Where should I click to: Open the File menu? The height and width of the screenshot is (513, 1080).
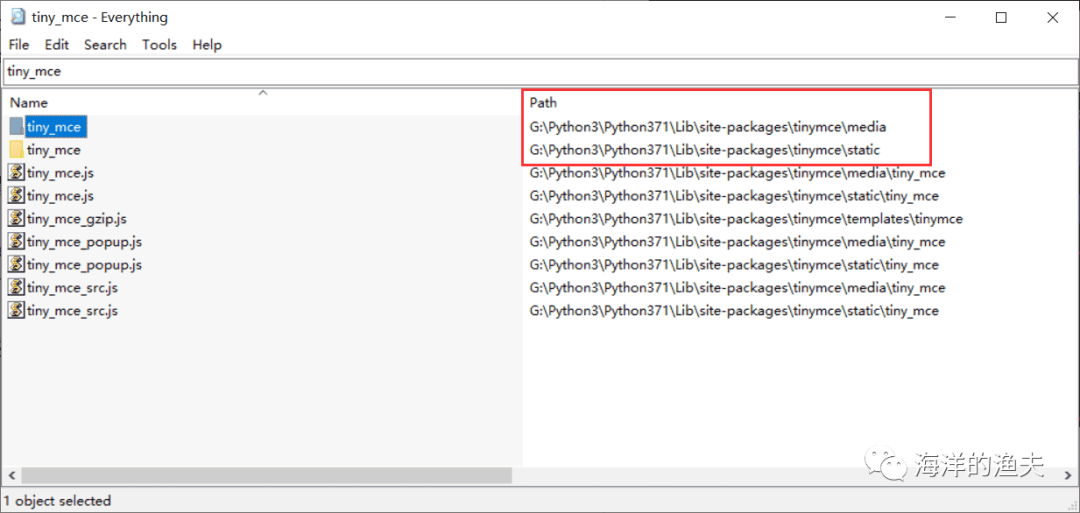(19, 45)
